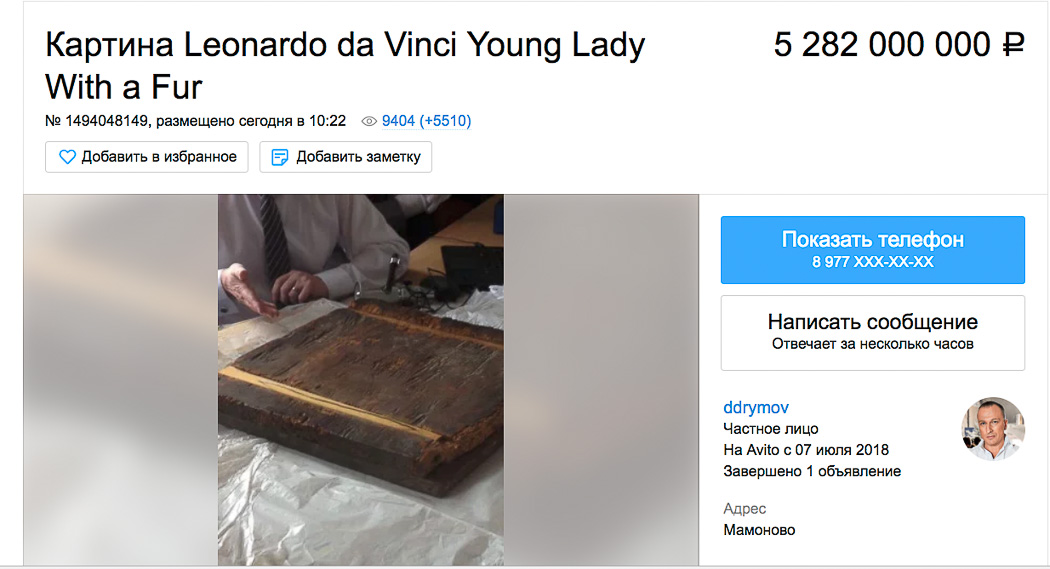Click the seller avatar photo
The image size is (1050, 569).
(x=993, y=429)
